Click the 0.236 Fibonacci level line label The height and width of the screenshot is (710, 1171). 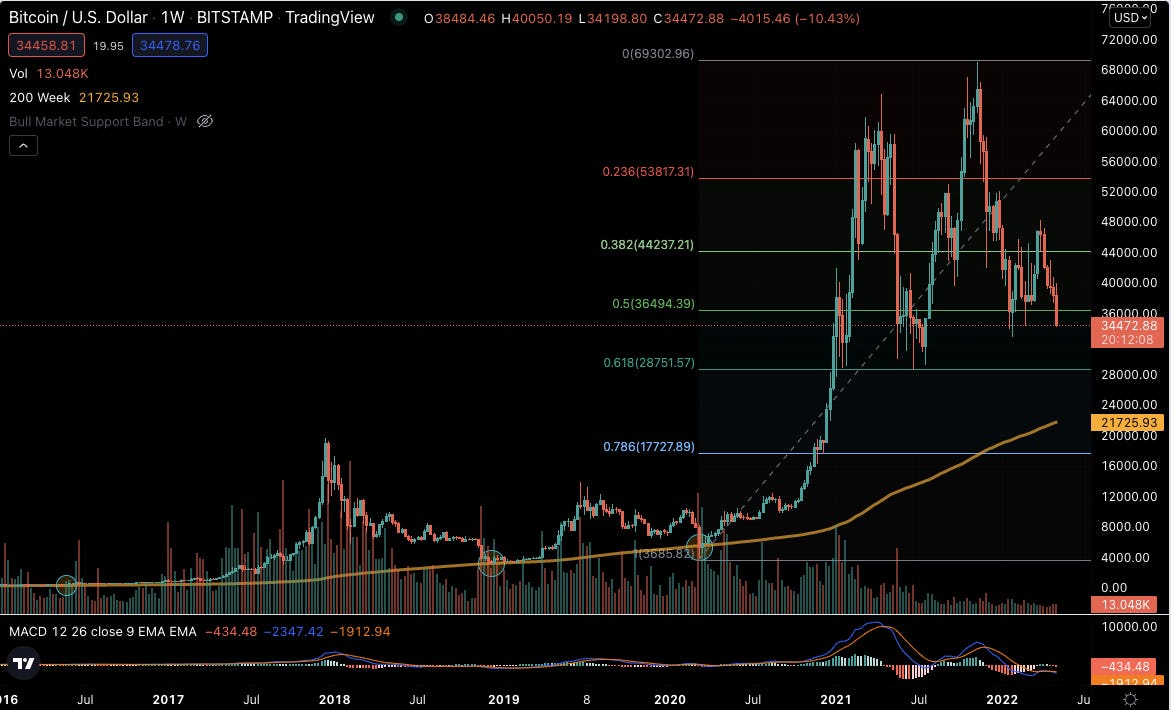pyautogui.click(x=648, y=172)
